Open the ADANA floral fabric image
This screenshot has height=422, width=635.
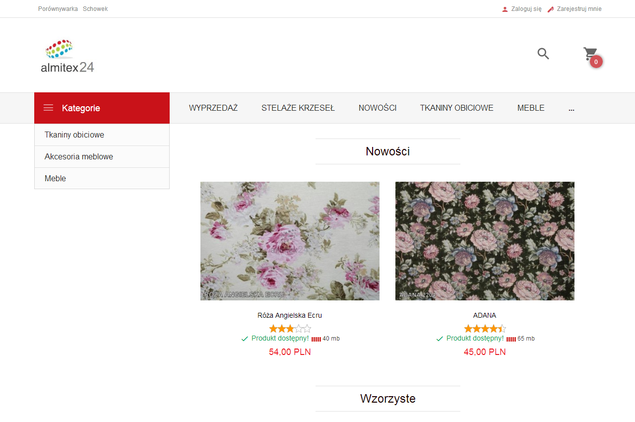pos(484,241)
